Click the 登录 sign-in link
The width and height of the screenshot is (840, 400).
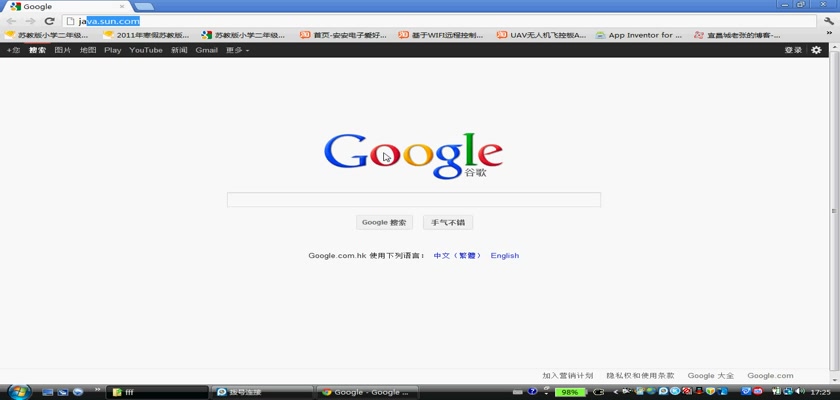793,50
